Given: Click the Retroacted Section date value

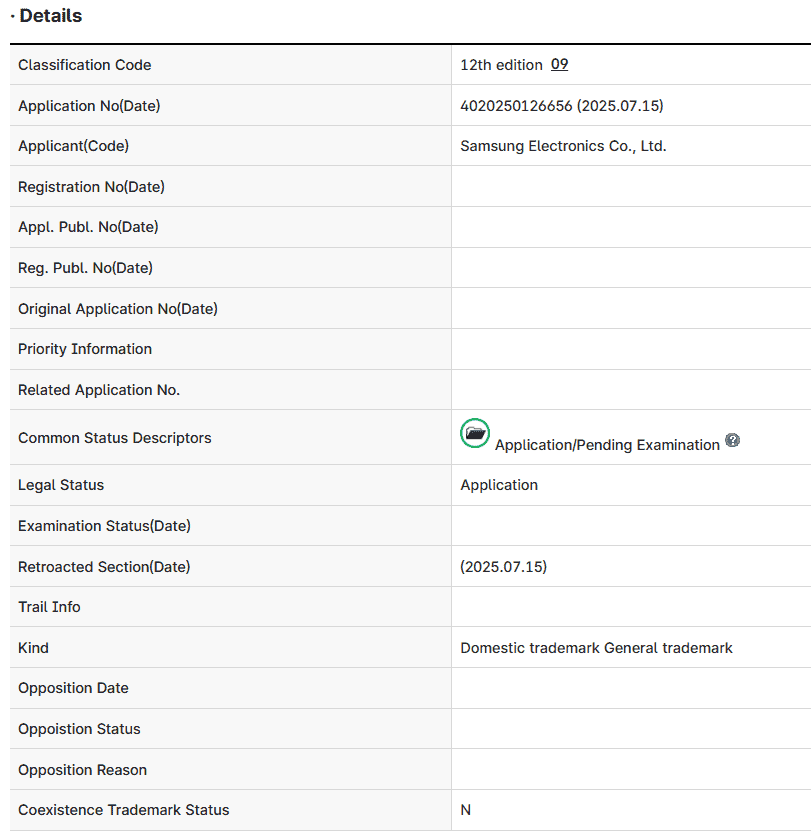Looking at the screenshot, I should [503, 567].
